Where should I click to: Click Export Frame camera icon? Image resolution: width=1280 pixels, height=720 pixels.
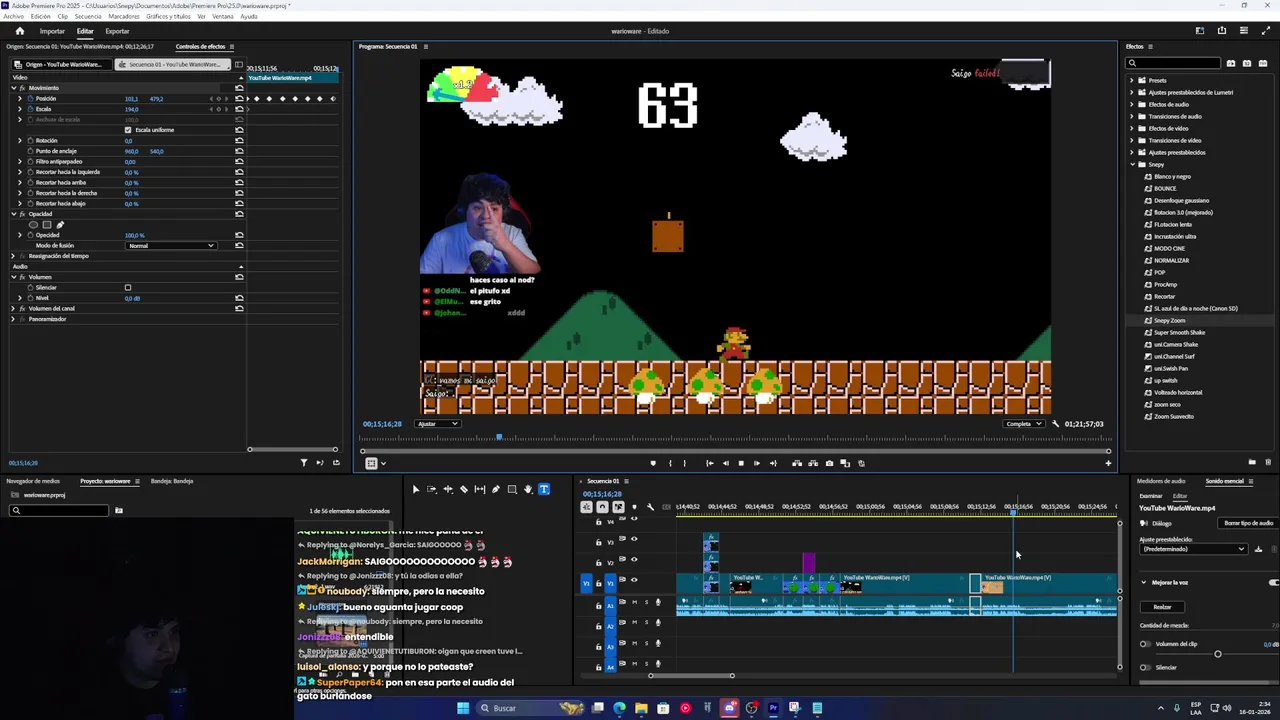(x=829, y=463)
